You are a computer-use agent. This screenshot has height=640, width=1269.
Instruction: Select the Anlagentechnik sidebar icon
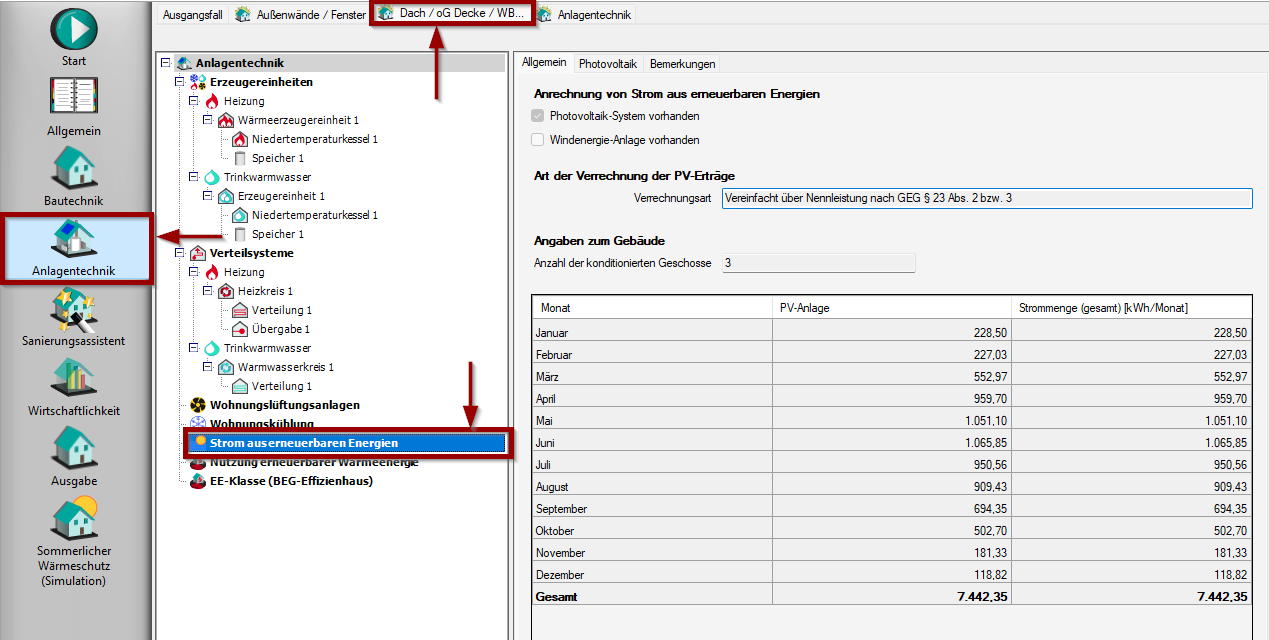(x=74, y=240)
